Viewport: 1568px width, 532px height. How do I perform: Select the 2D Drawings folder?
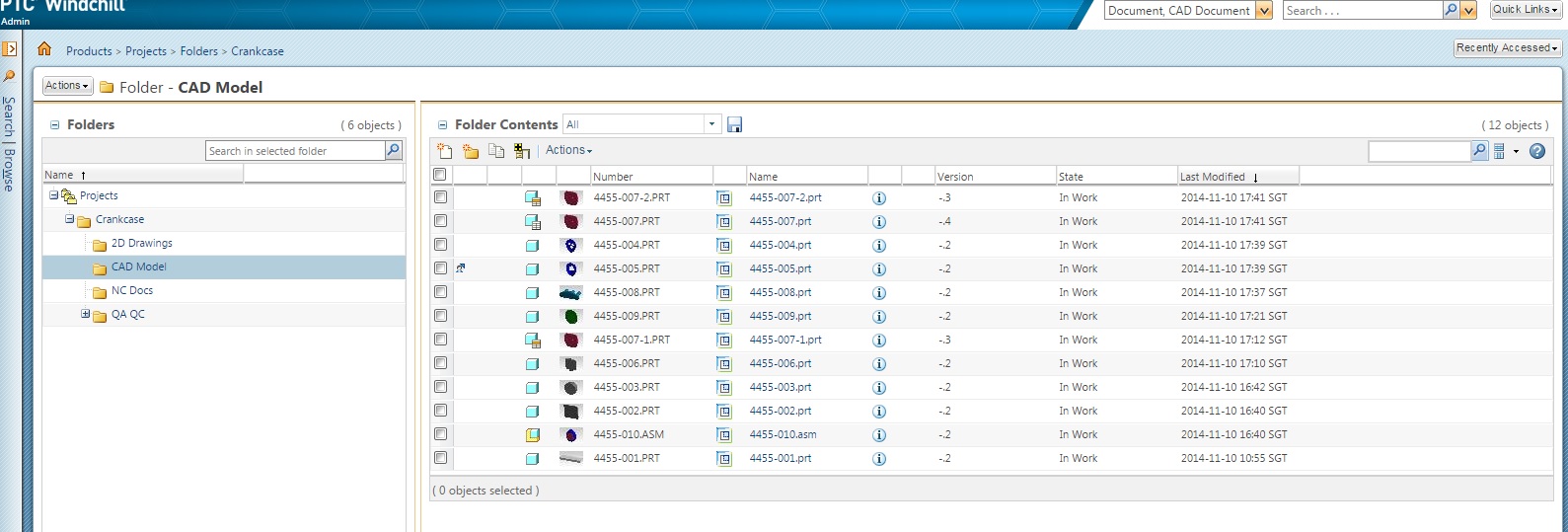click(142, 243)
